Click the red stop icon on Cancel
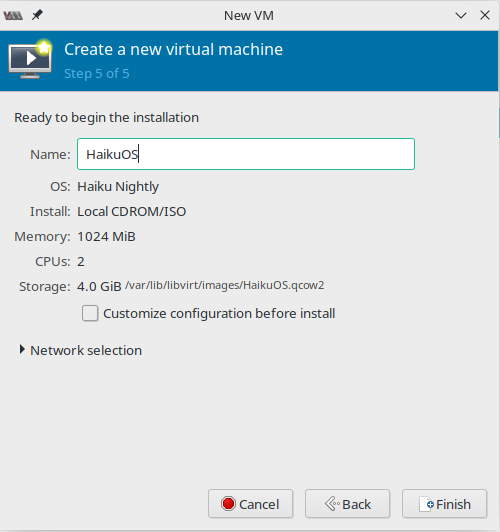Screen dimensions: 500x532 228,504
